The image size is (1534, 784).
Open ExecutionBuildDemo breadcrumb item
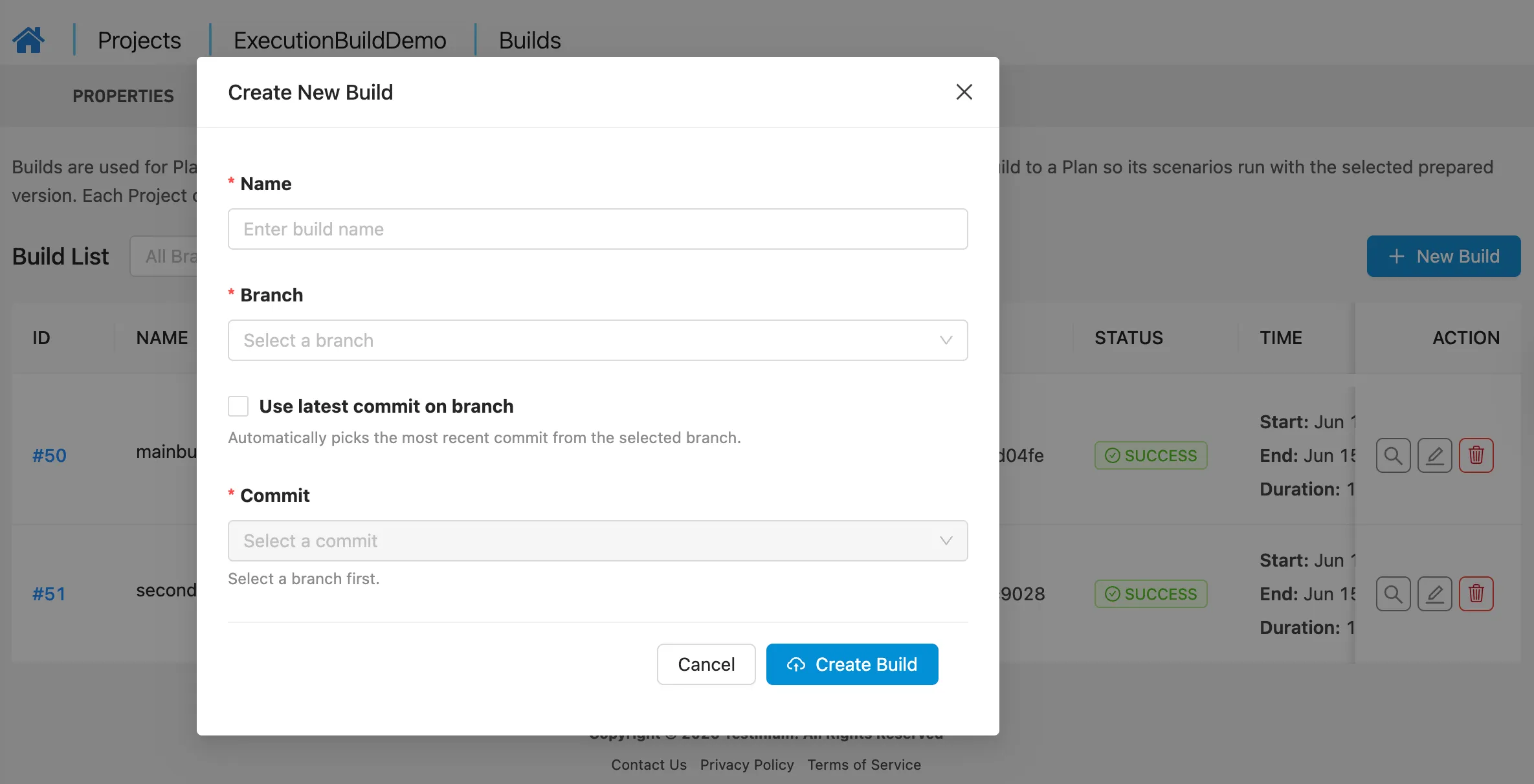(x=340, y=40)
